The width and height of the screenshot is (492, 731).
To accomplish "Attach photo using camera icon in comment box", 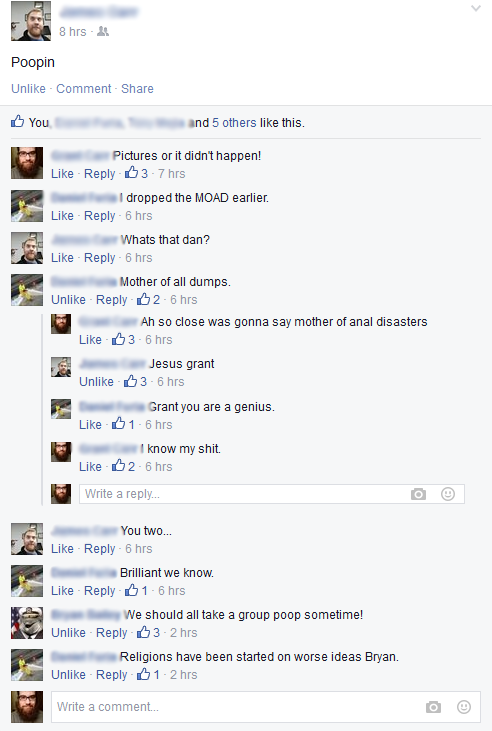I will pos(433,707).
